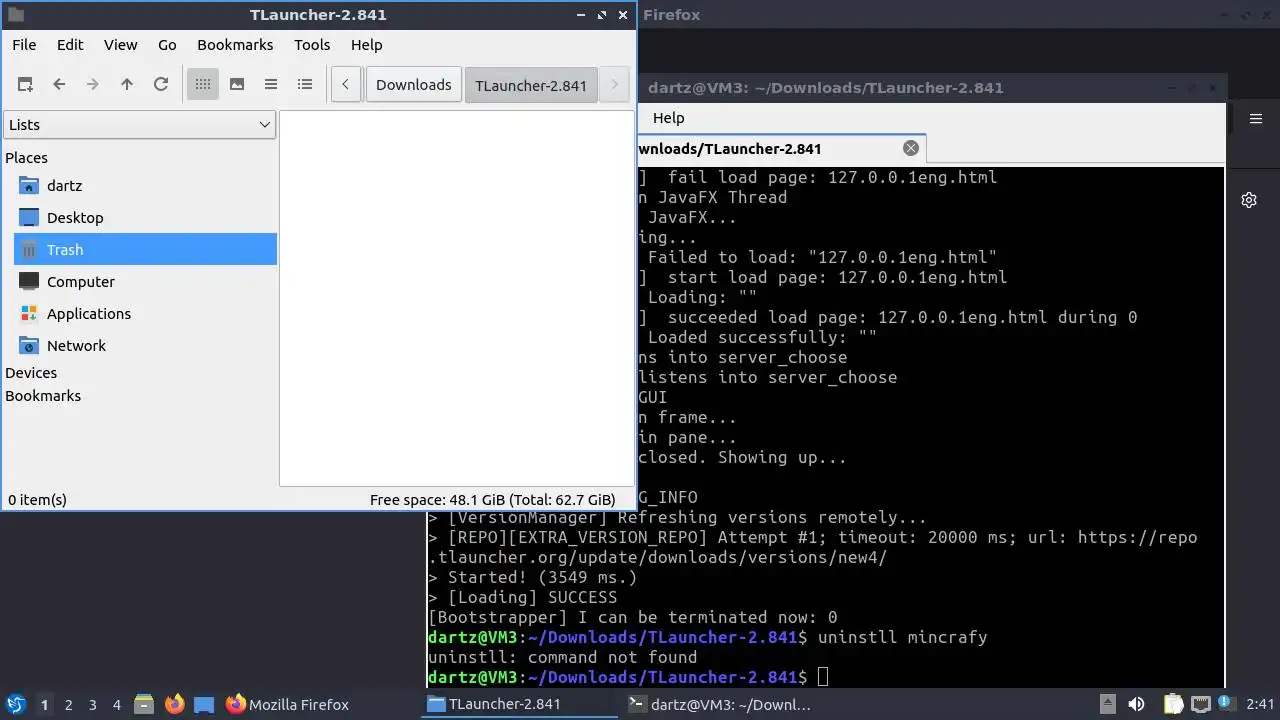
Task: Open Firefox hamburger menu
Action: (x=1256, y=119)
